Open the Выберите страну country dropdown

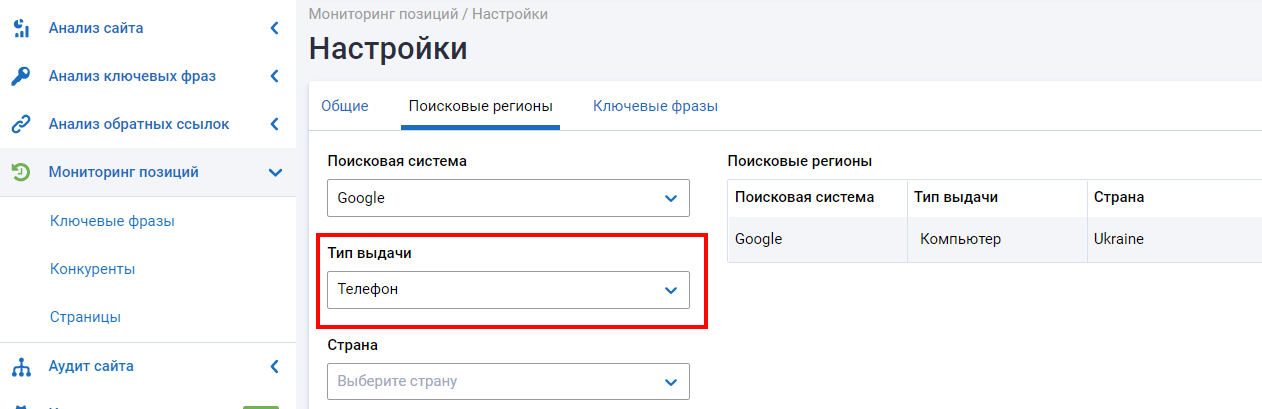coord(508,381)
